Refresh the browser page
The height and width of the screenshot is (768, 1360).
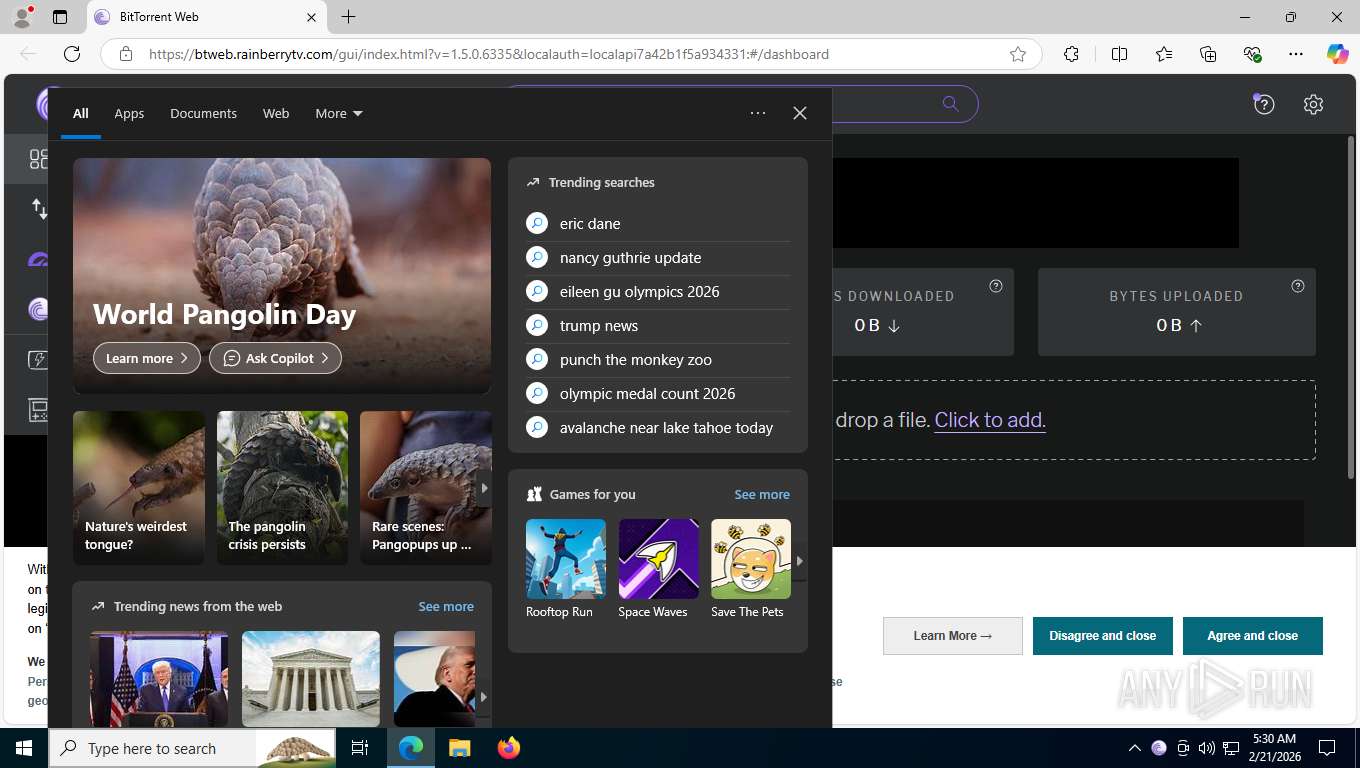click(x=72, y=54)
